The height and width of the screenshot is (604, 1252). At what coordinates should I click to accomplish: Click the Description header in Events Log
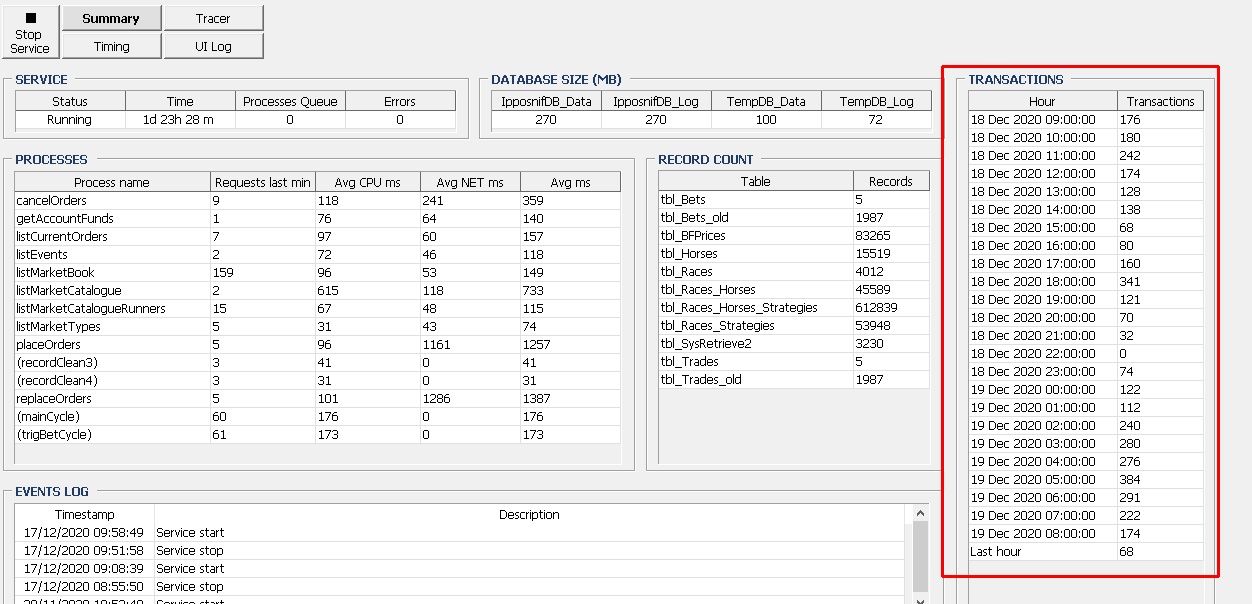pyautogui.click(x=529, y=514)
